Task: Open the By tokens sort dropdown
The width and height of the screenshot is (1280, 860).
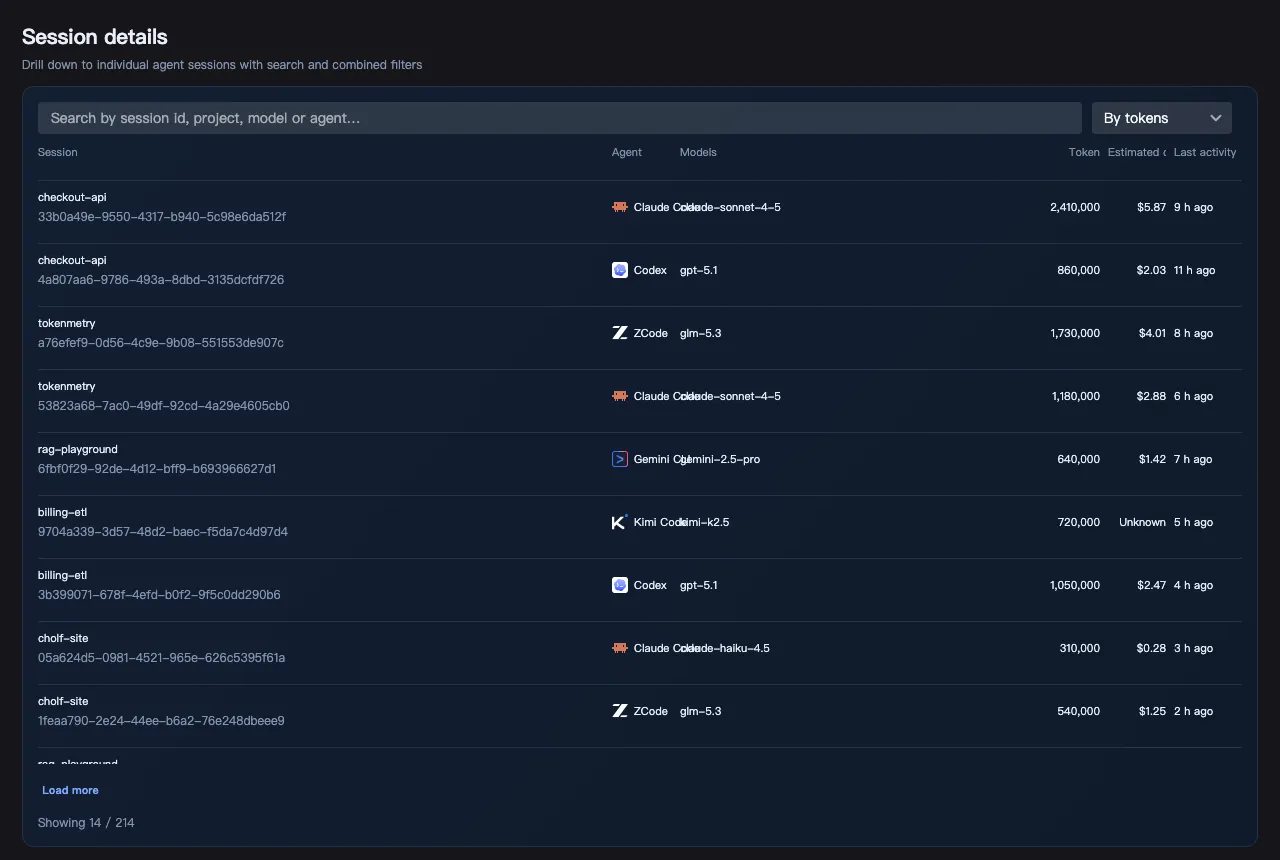Action: [1162, 118]
